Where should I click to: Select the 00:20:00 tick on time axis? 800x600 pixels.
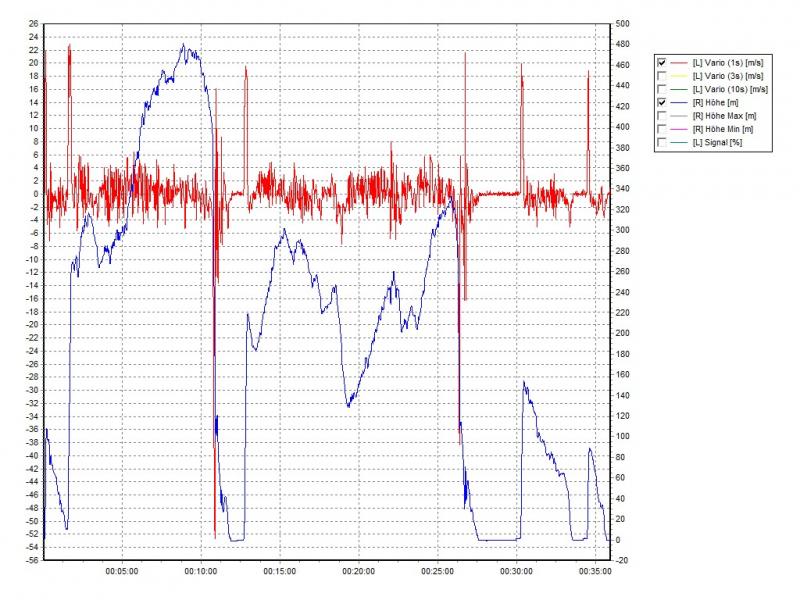pyautogui.click(x=358, y=572)
